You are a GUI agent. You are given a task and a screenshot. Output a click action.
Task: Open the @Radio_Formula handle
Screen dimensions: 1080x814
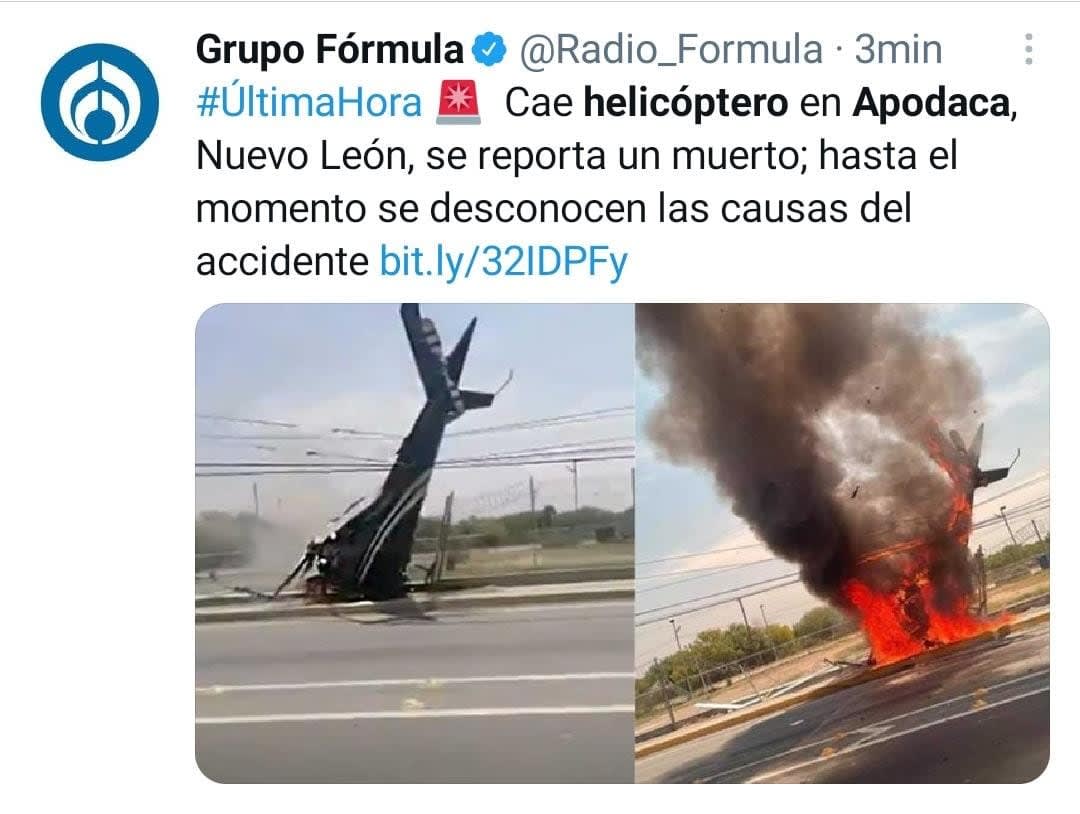click(x=671, y=50)
